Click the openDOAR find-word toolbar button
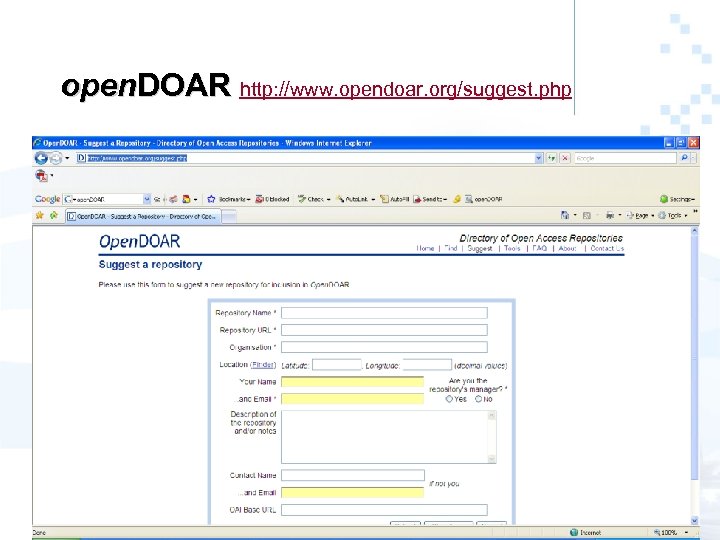 coord(484,199)
